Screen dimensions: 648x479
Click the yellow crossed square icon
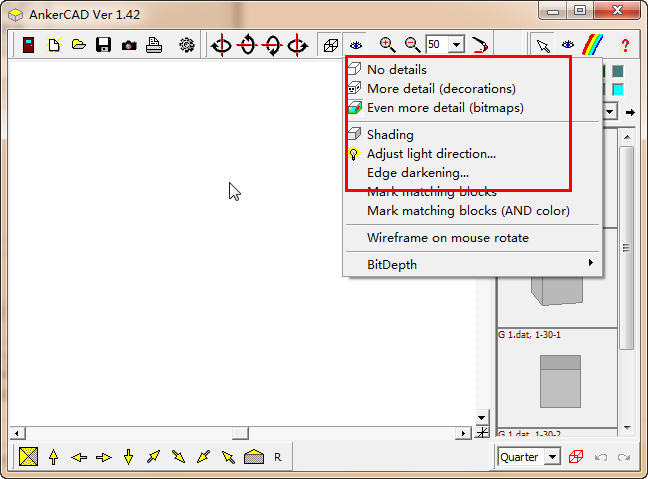pyautogui.click(x=29, y=457)
